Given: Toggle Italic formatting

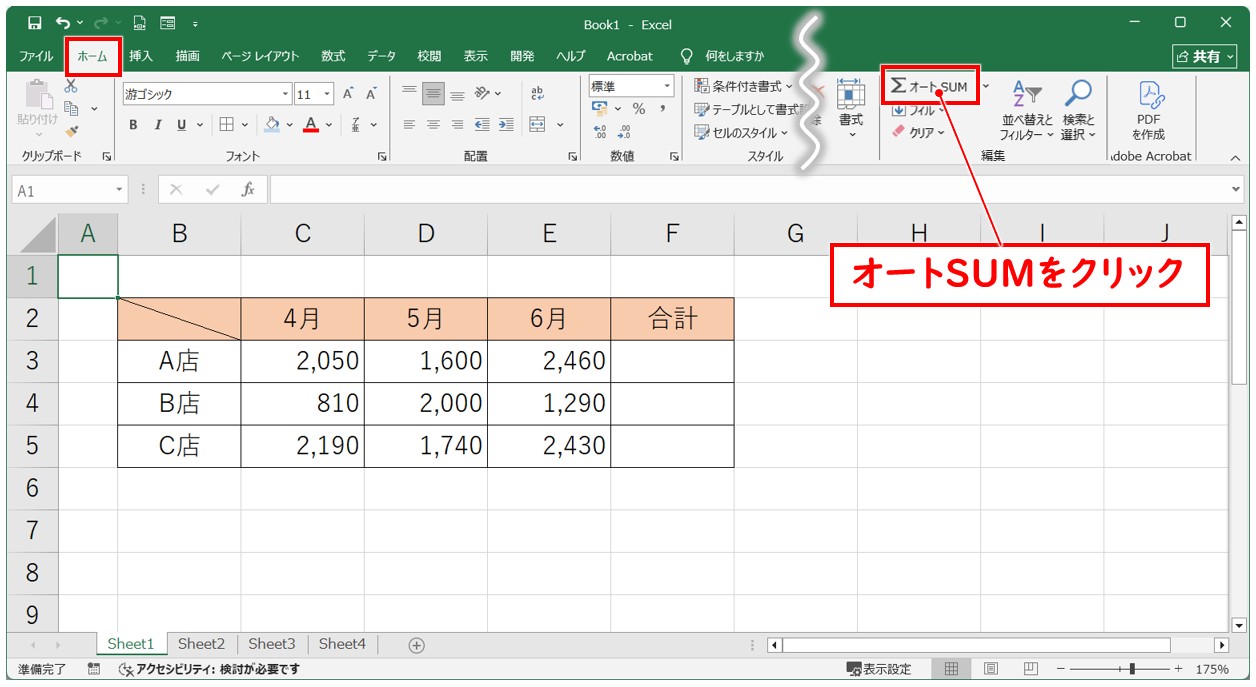Looking at the screenshot, I should [157, 125].
